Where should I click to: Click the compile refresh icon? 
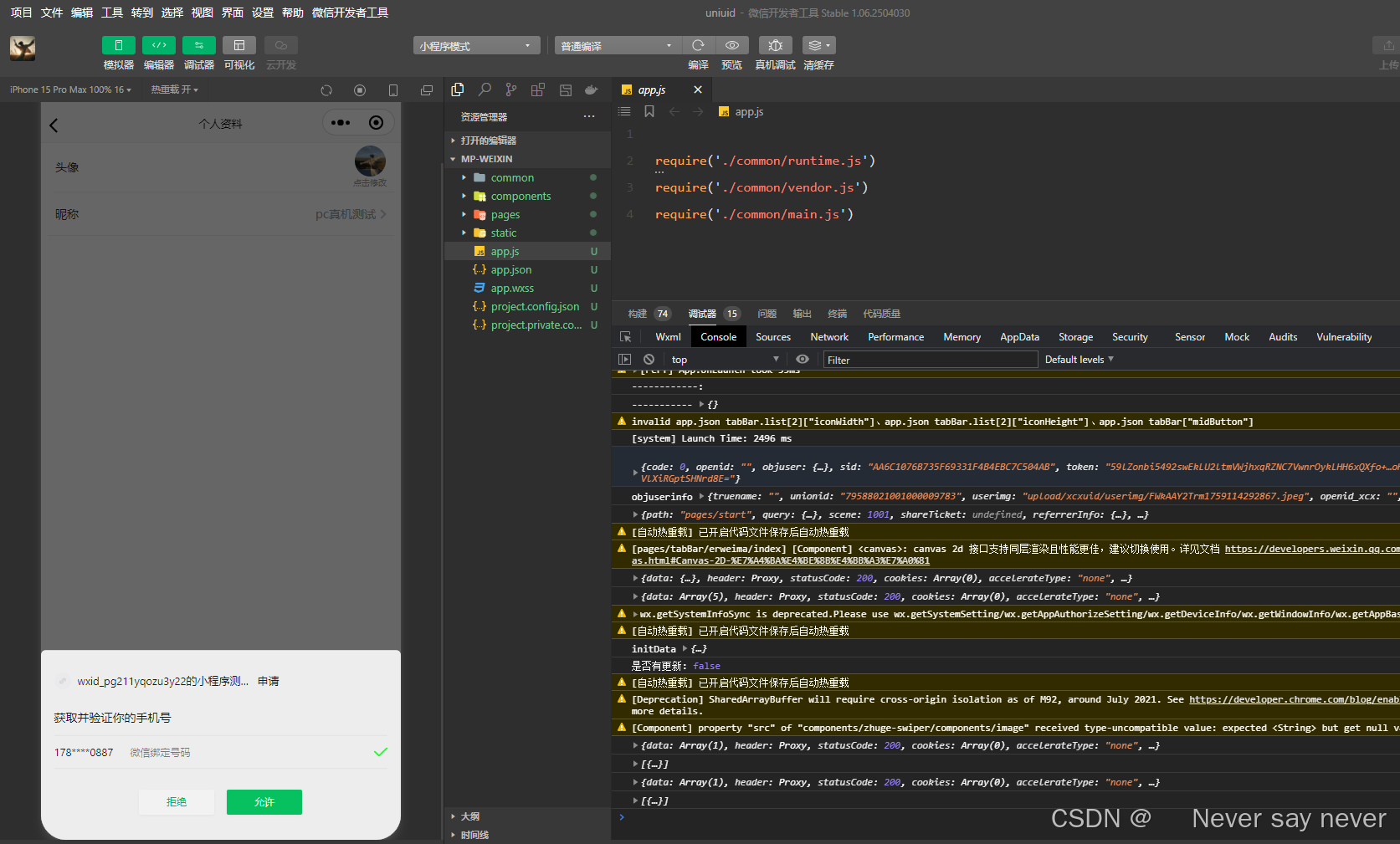(698, 45)
